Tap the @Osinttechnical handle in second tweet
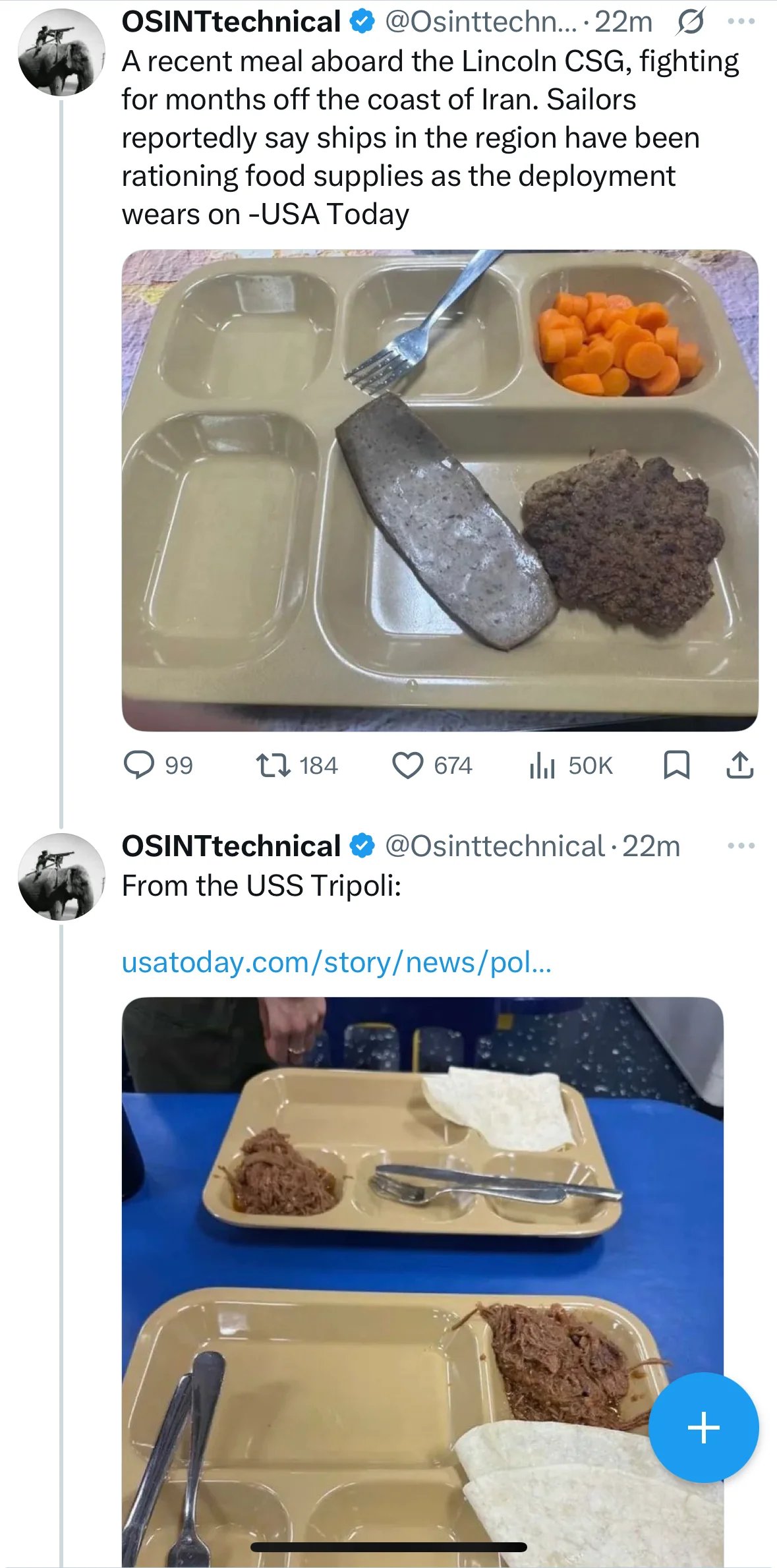This screenshot has height=1568, width=777. pos(494,846)
